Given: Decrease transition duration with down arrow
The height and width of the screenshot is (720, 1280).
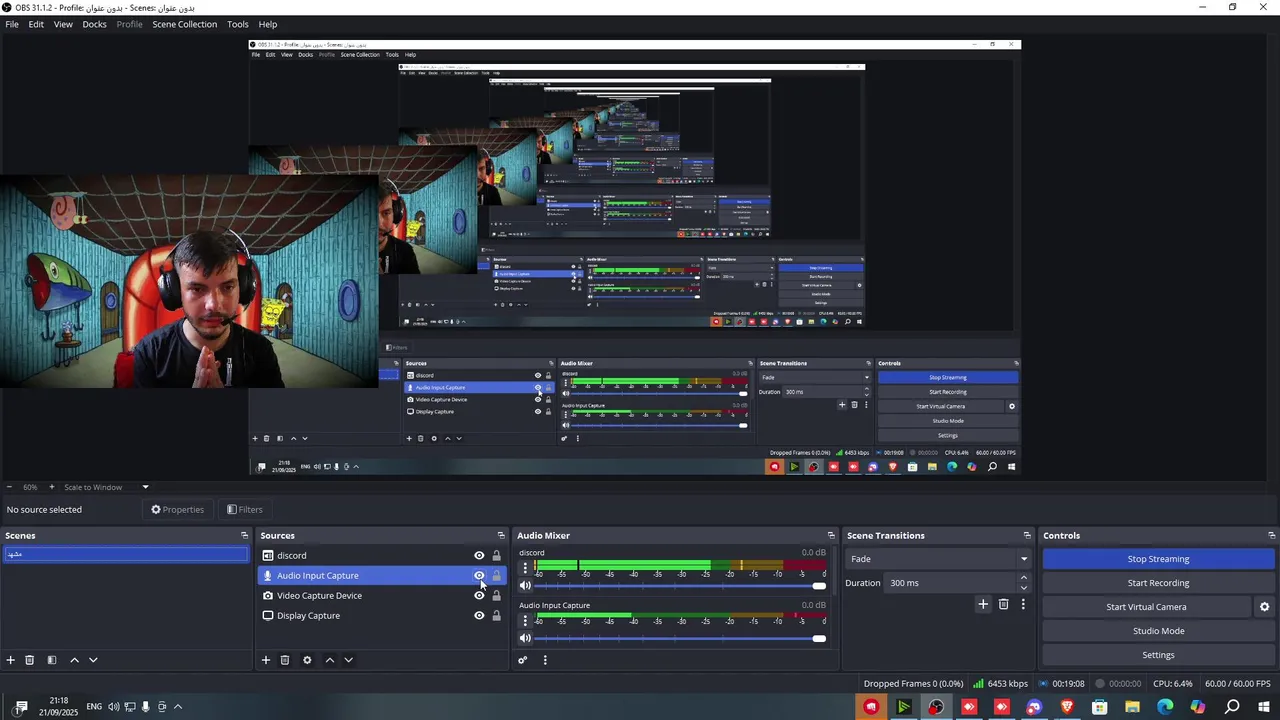Looking at the screenshot, I should [x=1023, y=588].
